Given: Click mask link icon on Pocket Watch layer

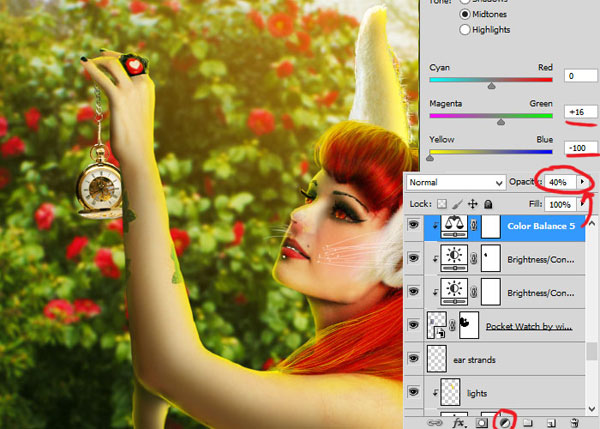Looking at the screenshot, I should pos(452,325).
